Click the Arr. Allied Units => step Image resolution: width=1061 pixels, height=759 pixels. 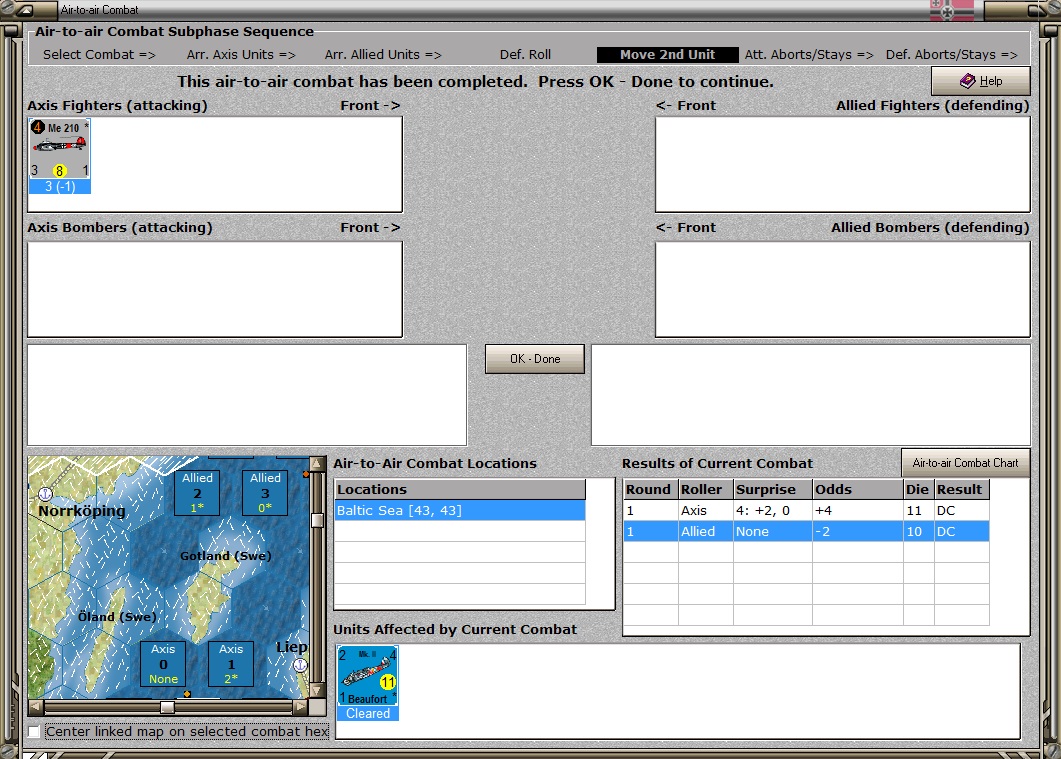[383, 55]
